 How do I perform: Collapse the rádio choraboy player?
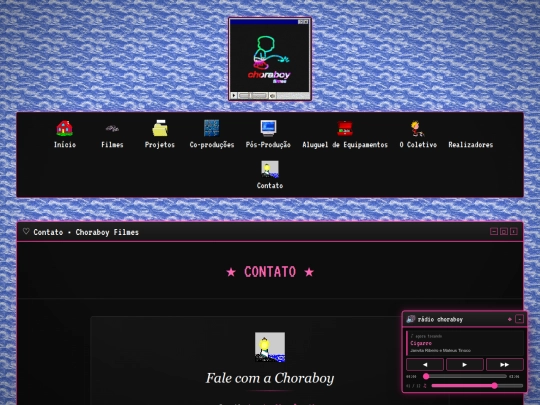coord(520,319)
